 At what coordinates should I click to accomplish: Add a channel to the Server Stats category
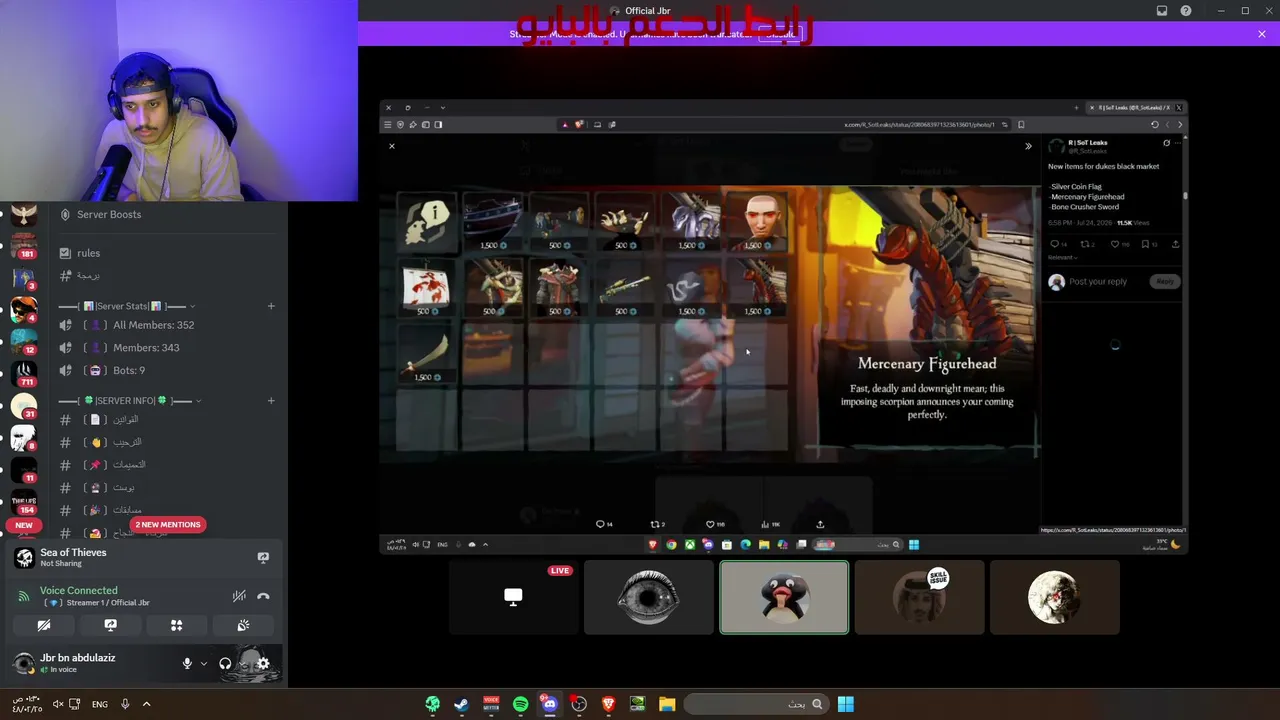click(271, 306)
